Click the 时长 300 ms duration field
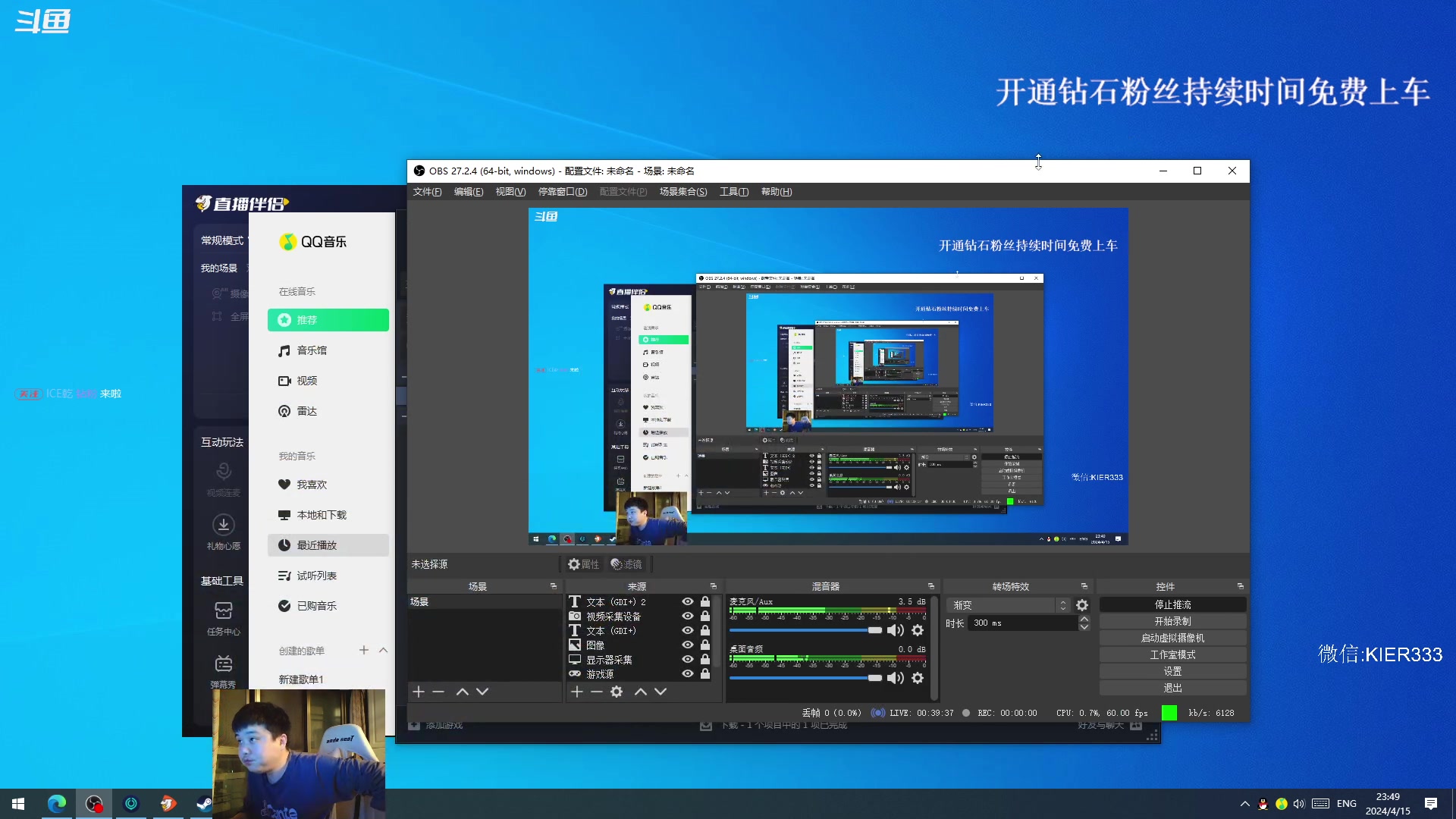This screenshot has height=819, width=1456. click(1022, 623)
